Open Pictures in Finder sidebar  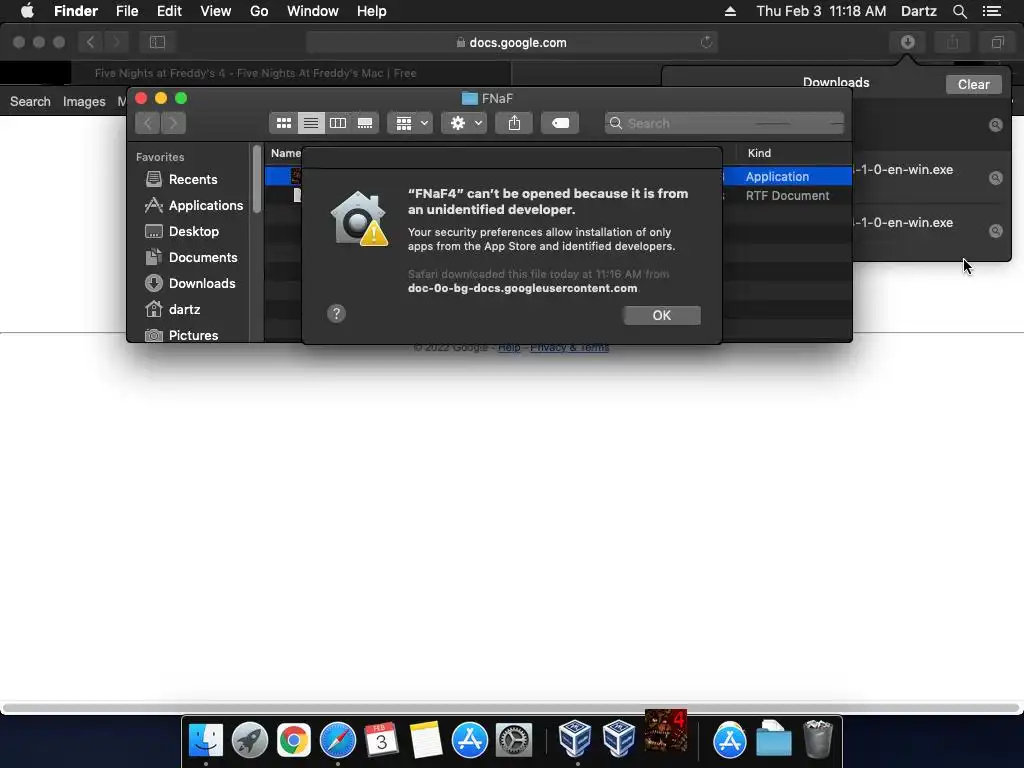(x=182, y=335)
